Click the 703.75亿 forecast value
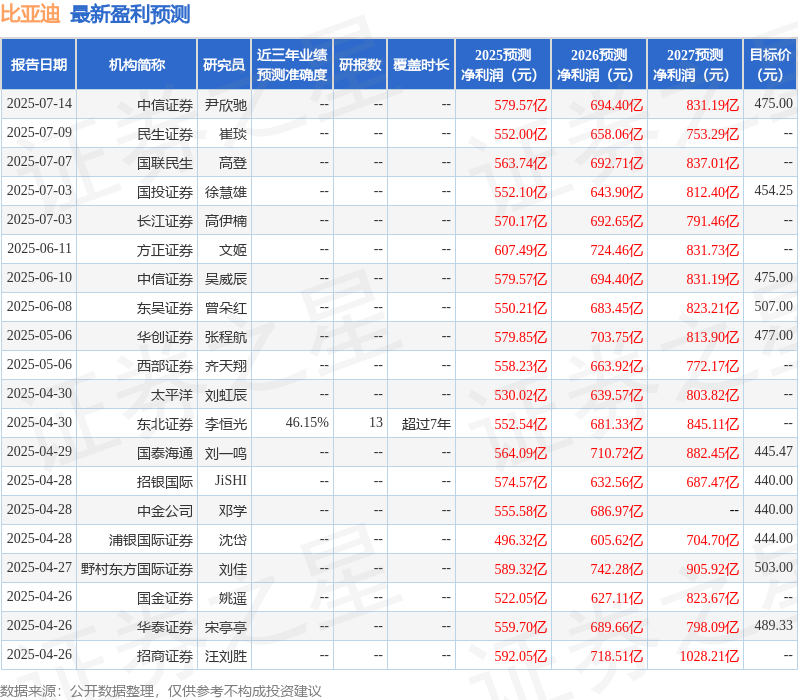The width and height of the screenshot is (798, 700). [x=617, y=338]
